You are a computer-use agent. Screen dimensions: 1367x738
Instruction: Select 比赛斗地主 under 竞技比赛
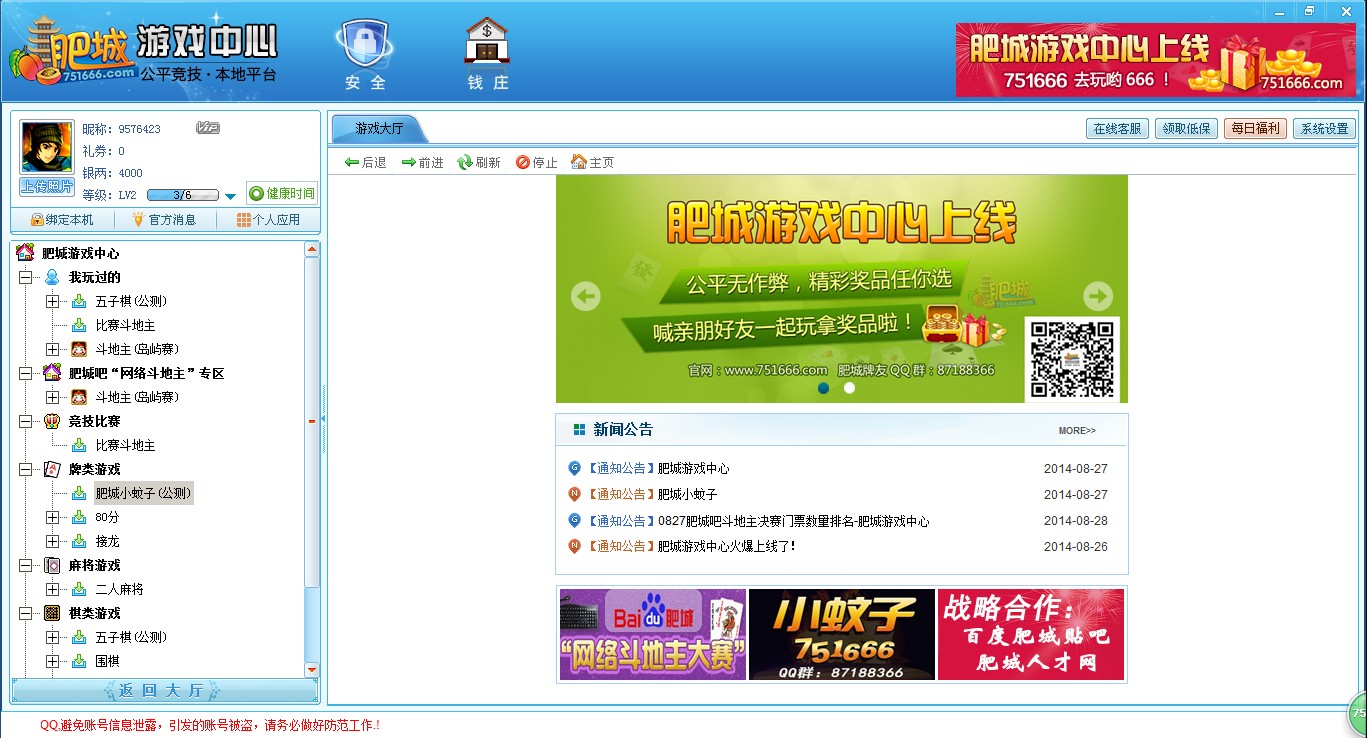point(125,445)
